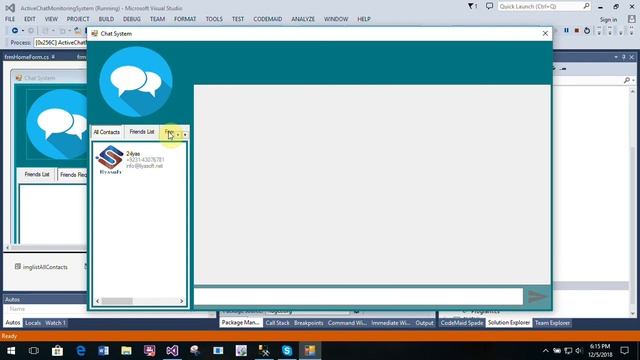Screen dimensions: 640x360
Task: Click the Solution Explorer search magnifier
Action: point(627,80)
